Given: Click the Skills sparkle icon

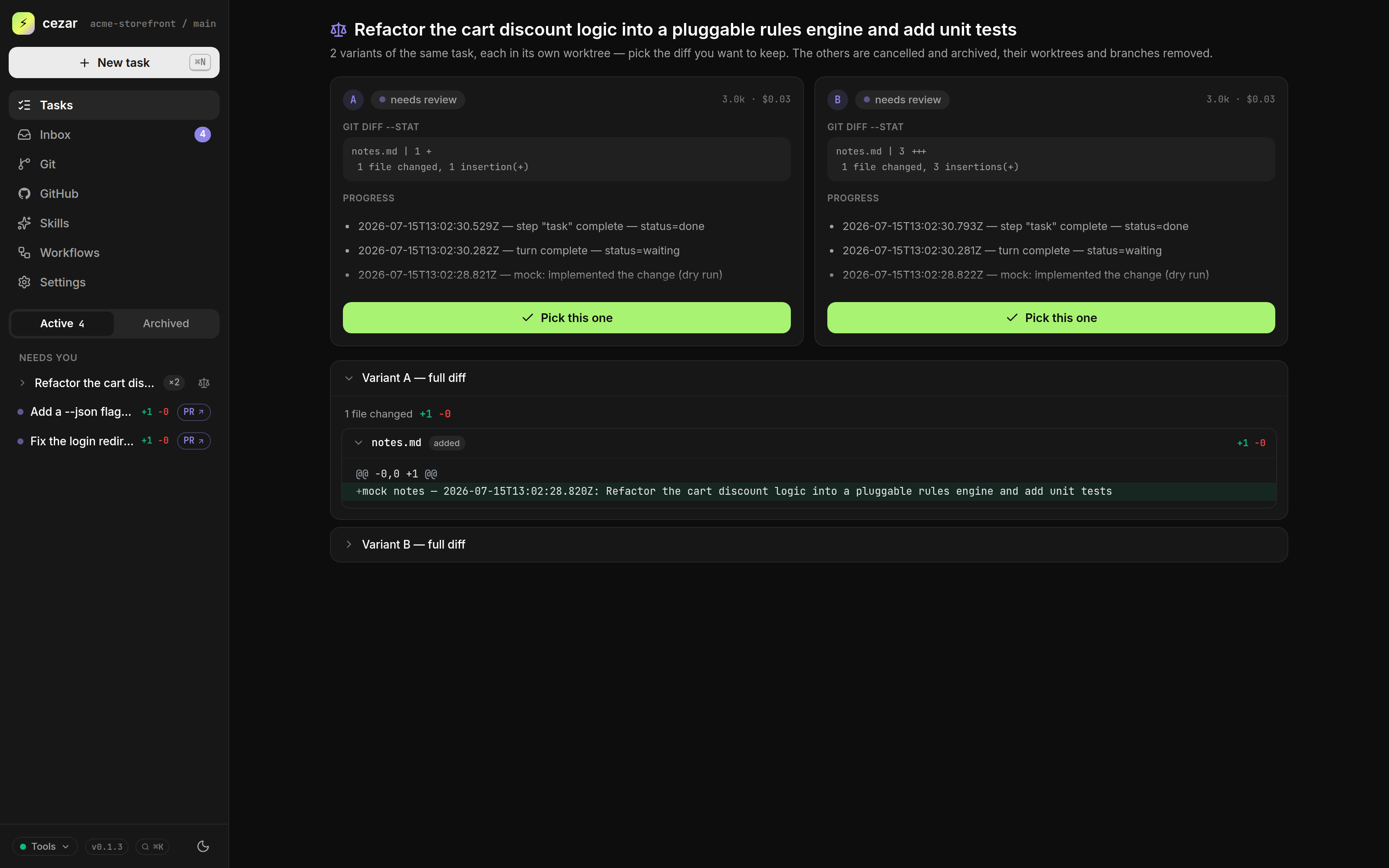Looking at the screenshot, I should [24, 224].
